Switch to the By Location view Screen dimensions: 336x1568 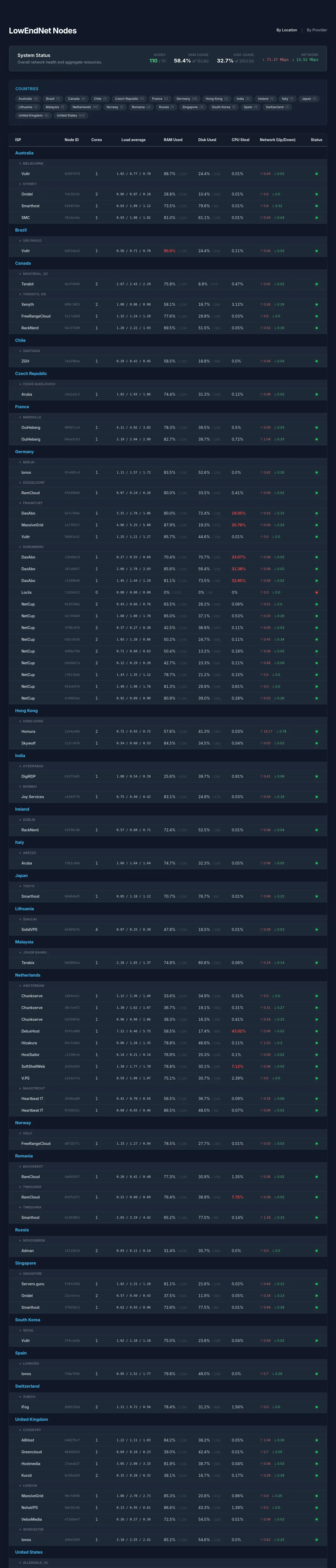(x=287, y=30)
